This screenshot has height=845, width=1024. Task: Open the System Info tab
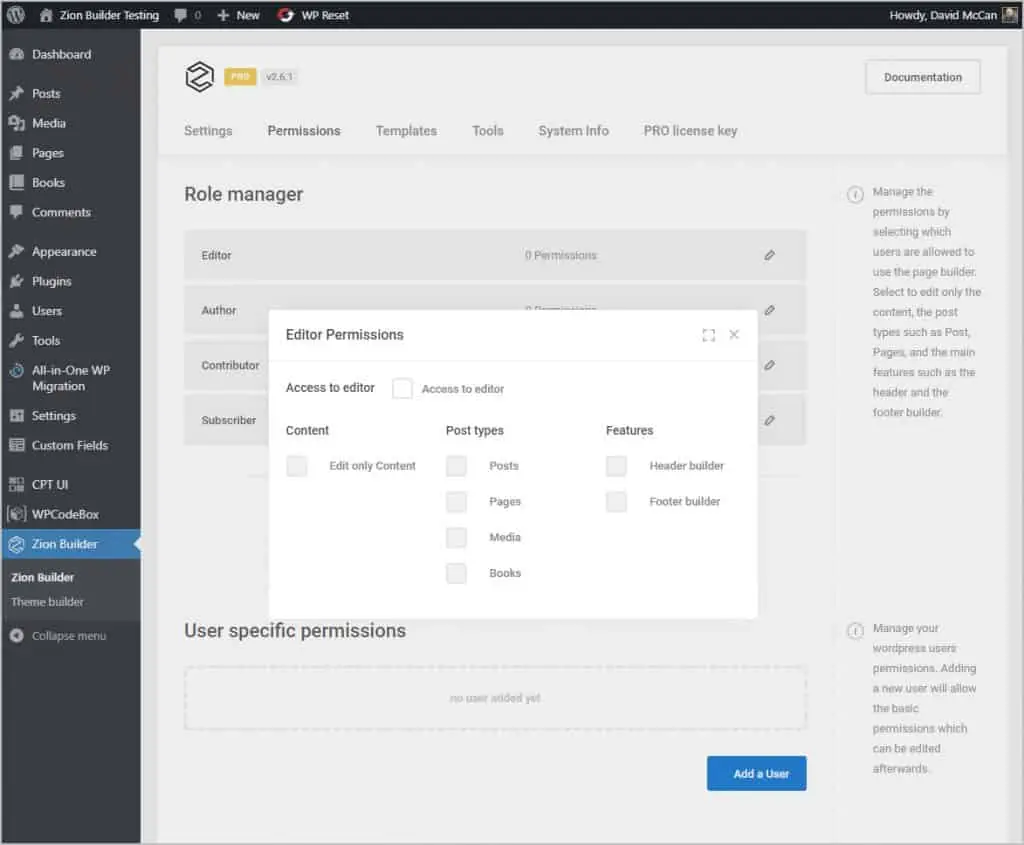click(573, 131)
